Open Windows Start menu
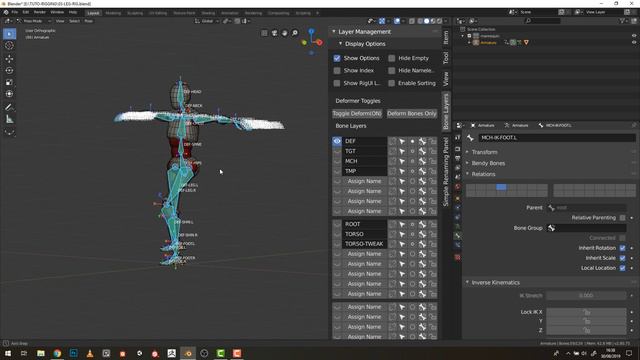Viewport: 640px width, 360px height. (8, 353)
